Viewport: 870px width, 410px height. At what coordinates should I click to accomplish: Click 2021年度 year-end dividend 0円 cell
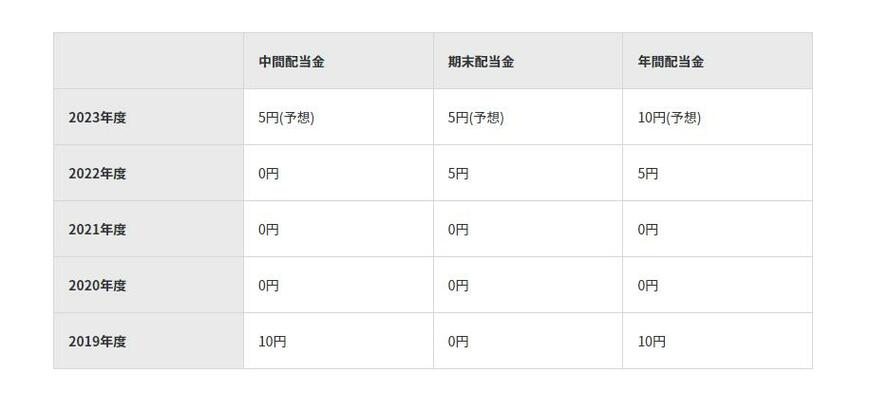tap(458, 229)
